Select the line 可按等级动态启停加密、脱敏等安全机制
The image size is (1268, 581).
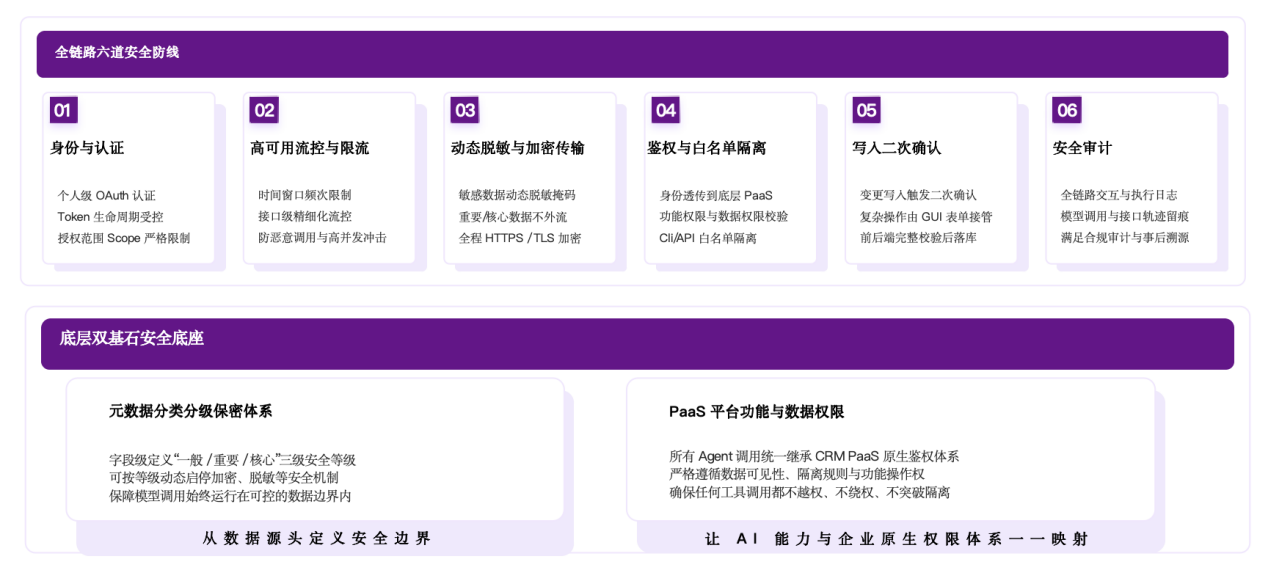pyautogui.click(x=224, y=478)
